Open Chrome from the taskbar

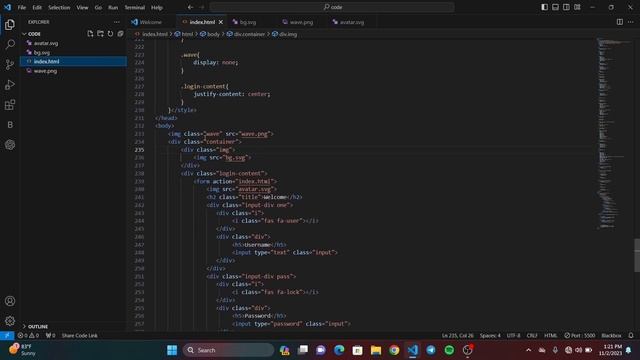(x=394, y=350)
